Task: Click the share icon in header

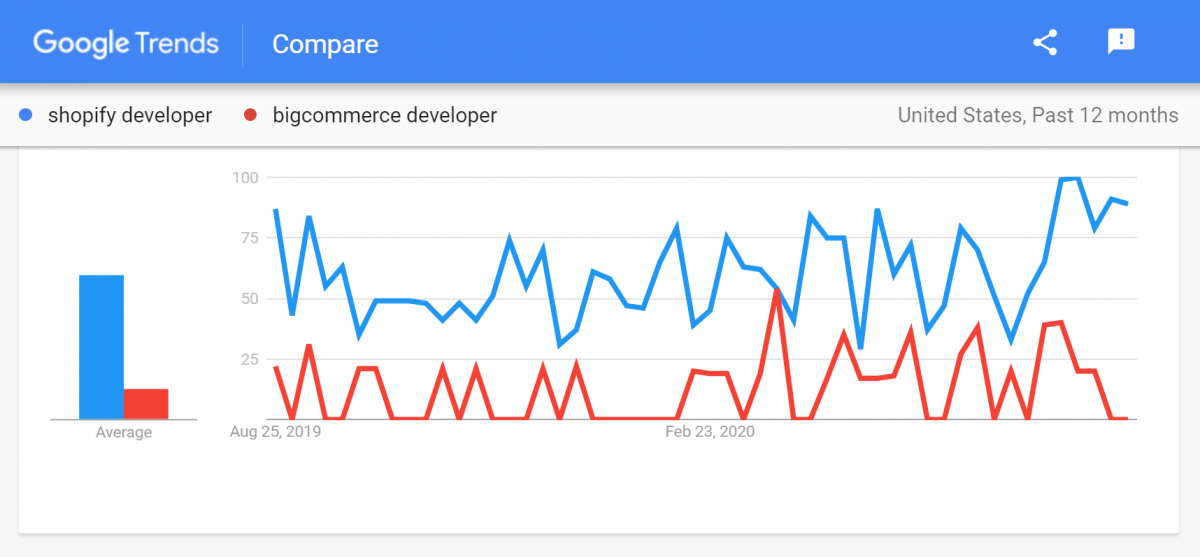Action: (1045, 42)
